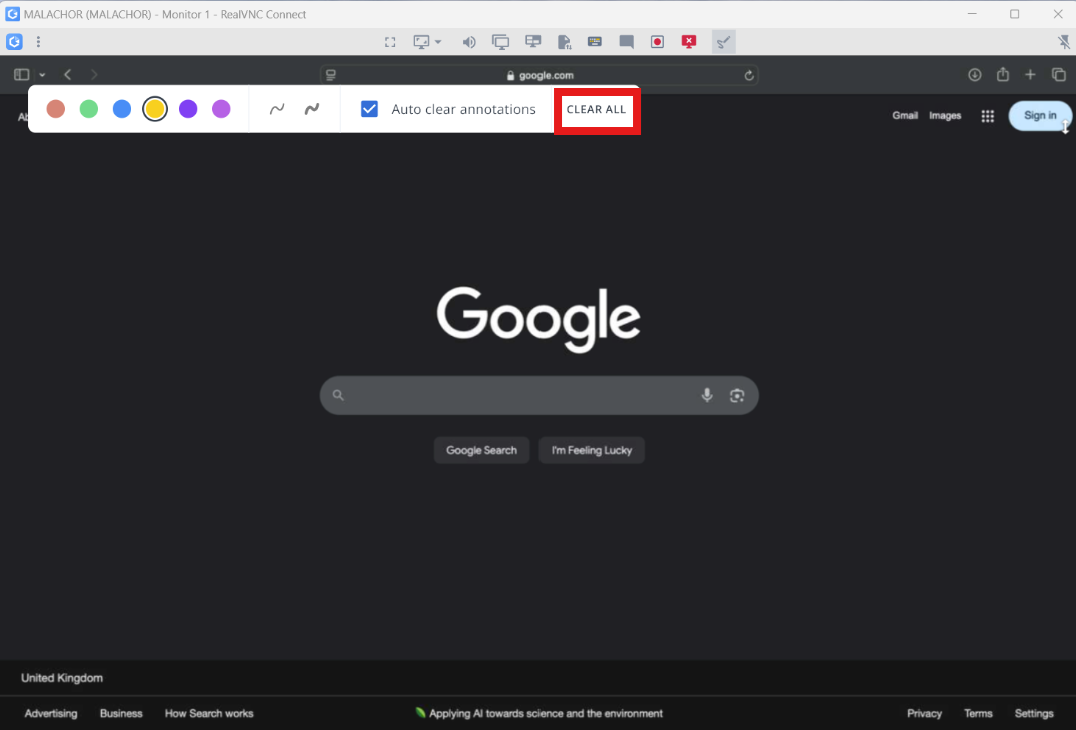1076x730 pixels.
Task: Open the file transfer icon
Action: [x=564, y=42]
